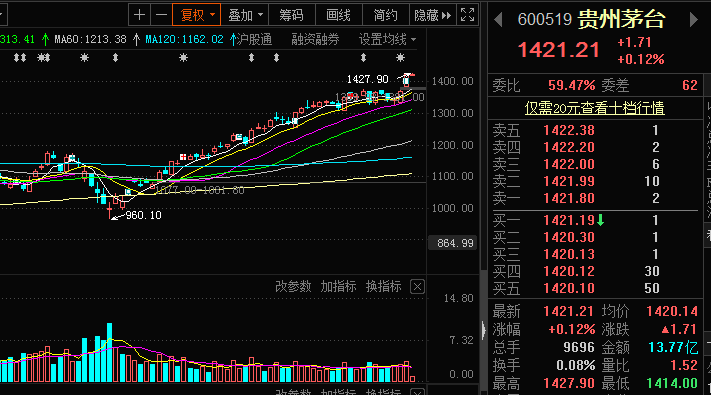Zoom out chart with minus button
Image resolution: width=711 pixels, height=395 pixels.
click(x=161, y=15)
